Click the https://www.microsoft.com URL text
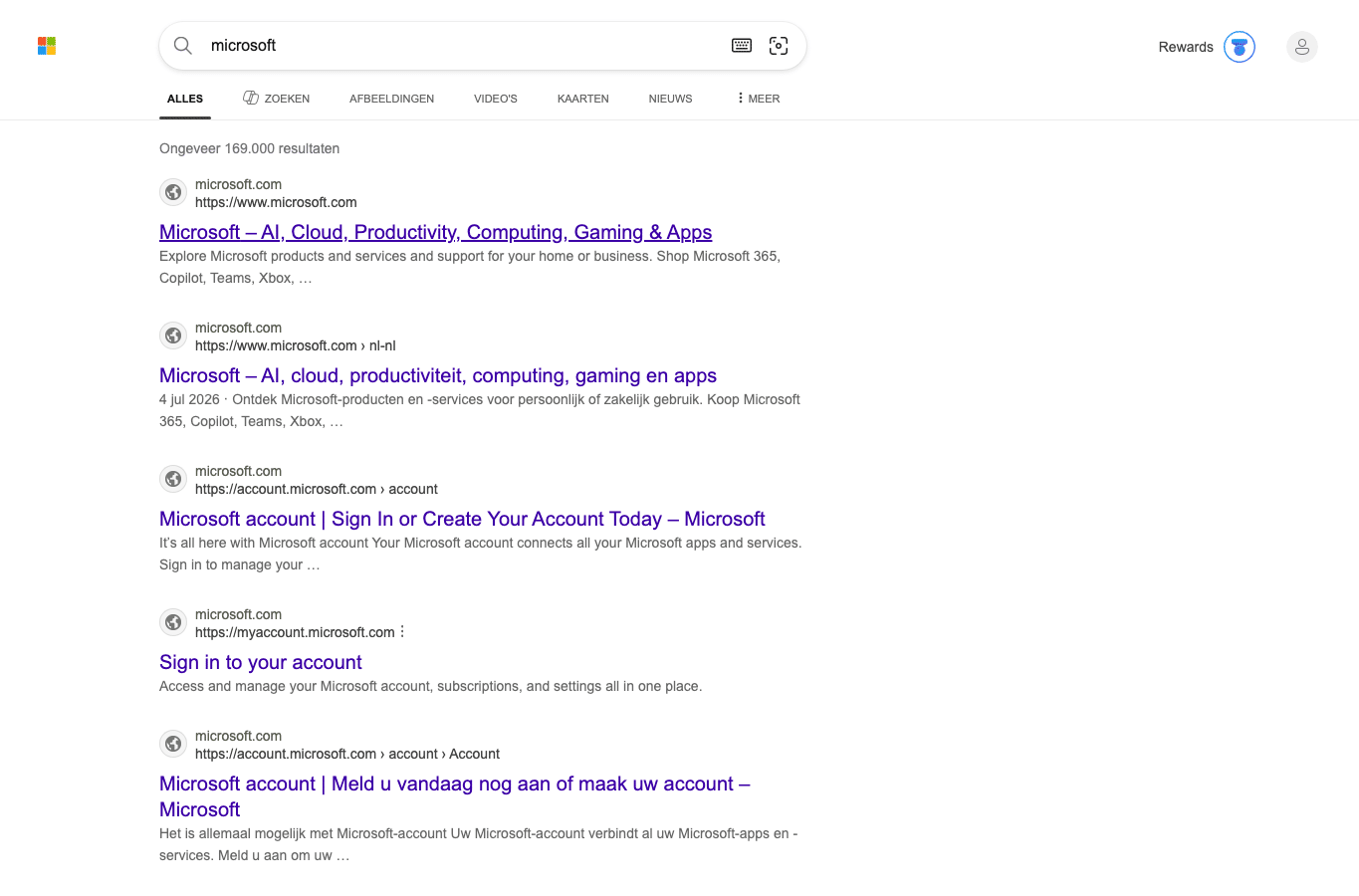 pyautogui.click(x=276, y=202)
